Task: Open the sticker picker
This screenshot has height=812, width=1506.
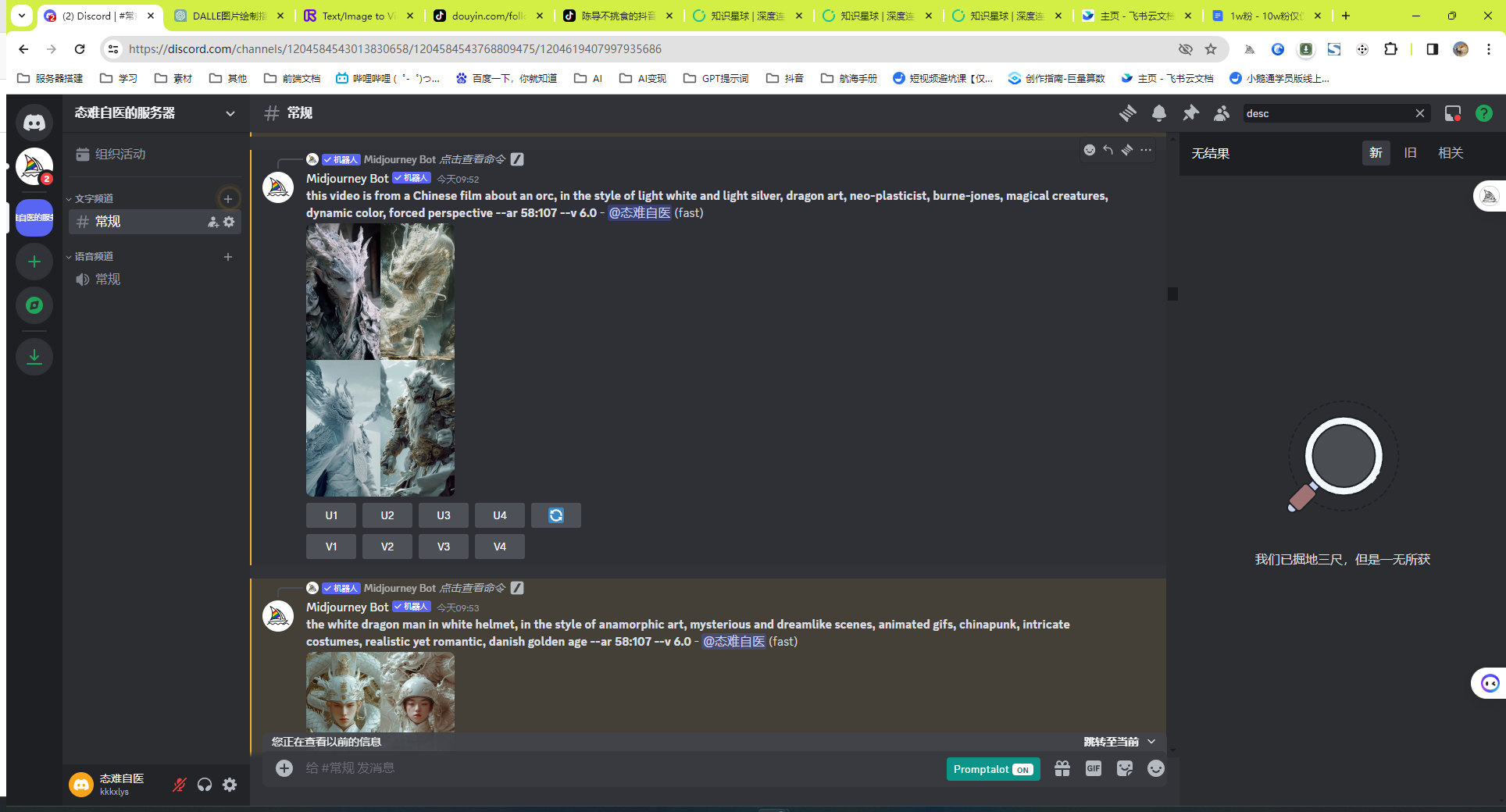Action: tap(1125, 768)
